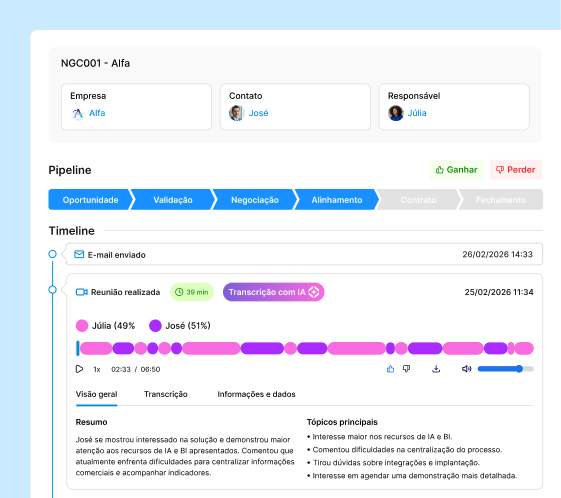The height and width of the screenshot is (498, 561).
Task: Click Júlia's avatar photo
Action: point(396,113)
